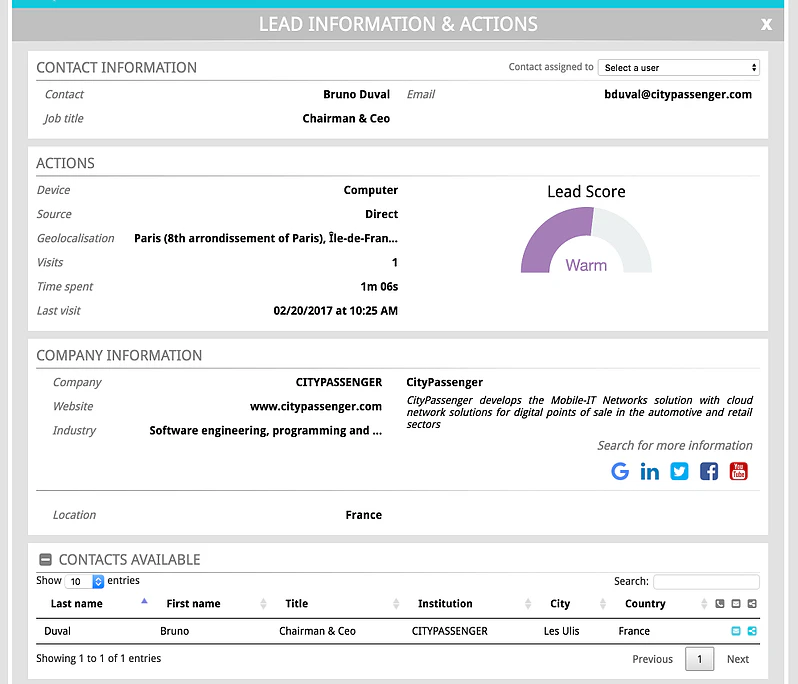Open the Show entries count dropdown
The width and height of the screenshot is (798, 684).
pos(84,581)
